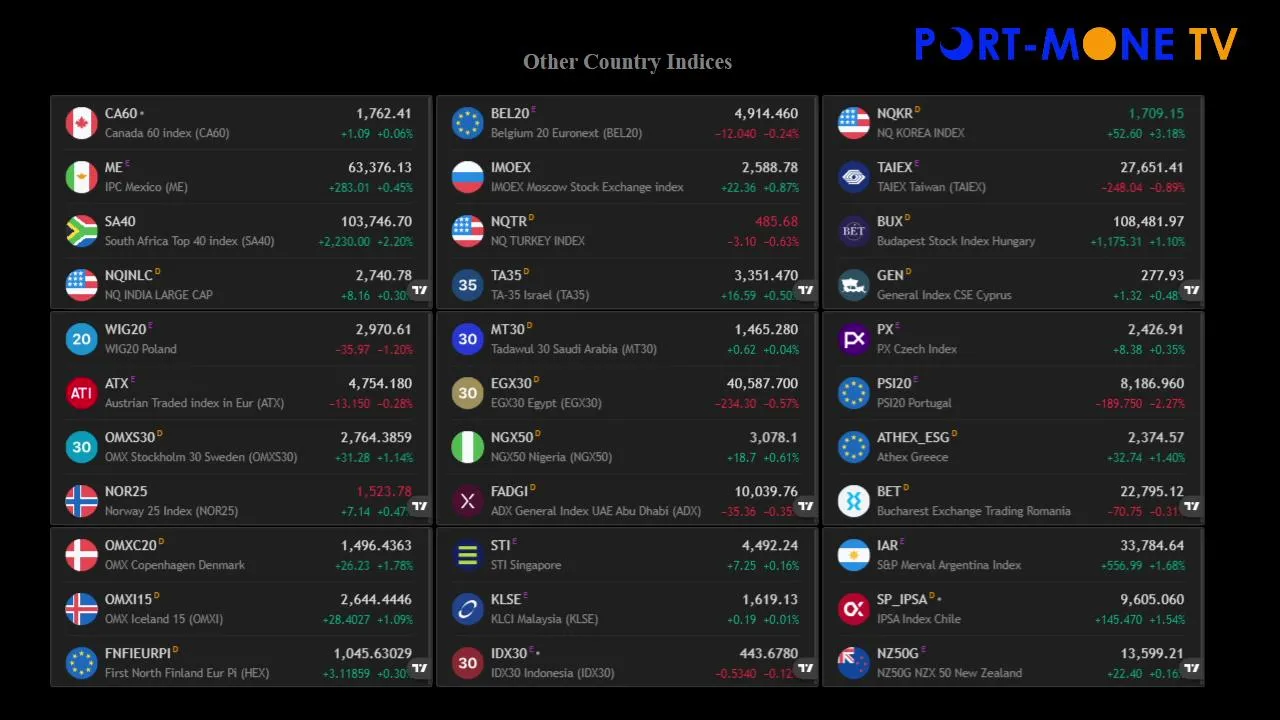Click the TradingView logo in the Canada widget

click(420, 290)
